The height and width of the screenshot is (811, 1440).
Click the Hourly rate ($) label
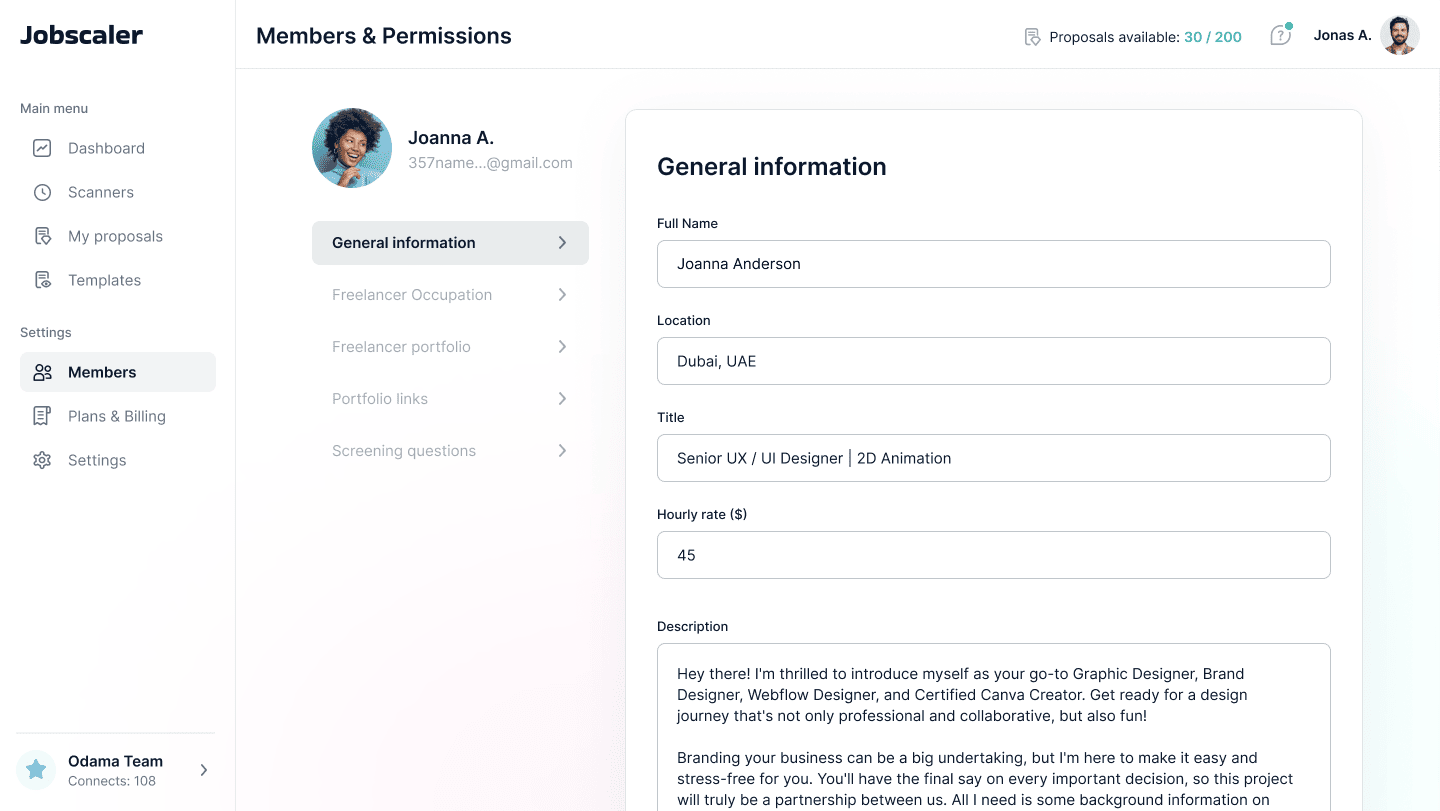pyautogui.click(x=702, y=514)
